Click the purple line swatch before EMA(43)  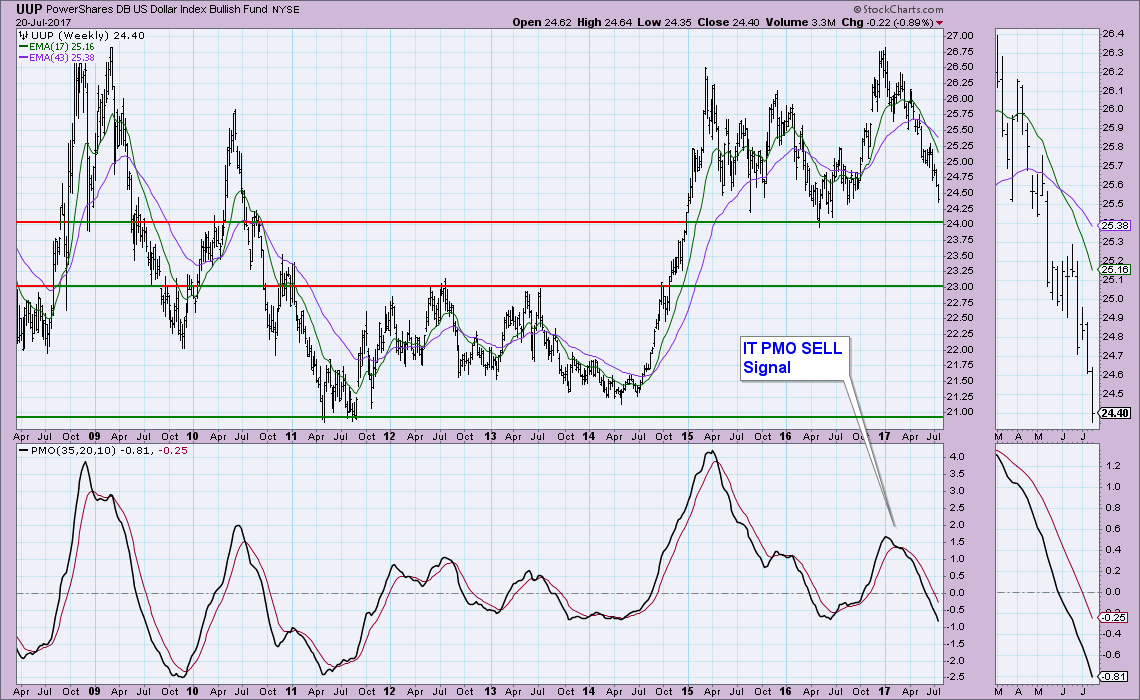tap(23, 57)
